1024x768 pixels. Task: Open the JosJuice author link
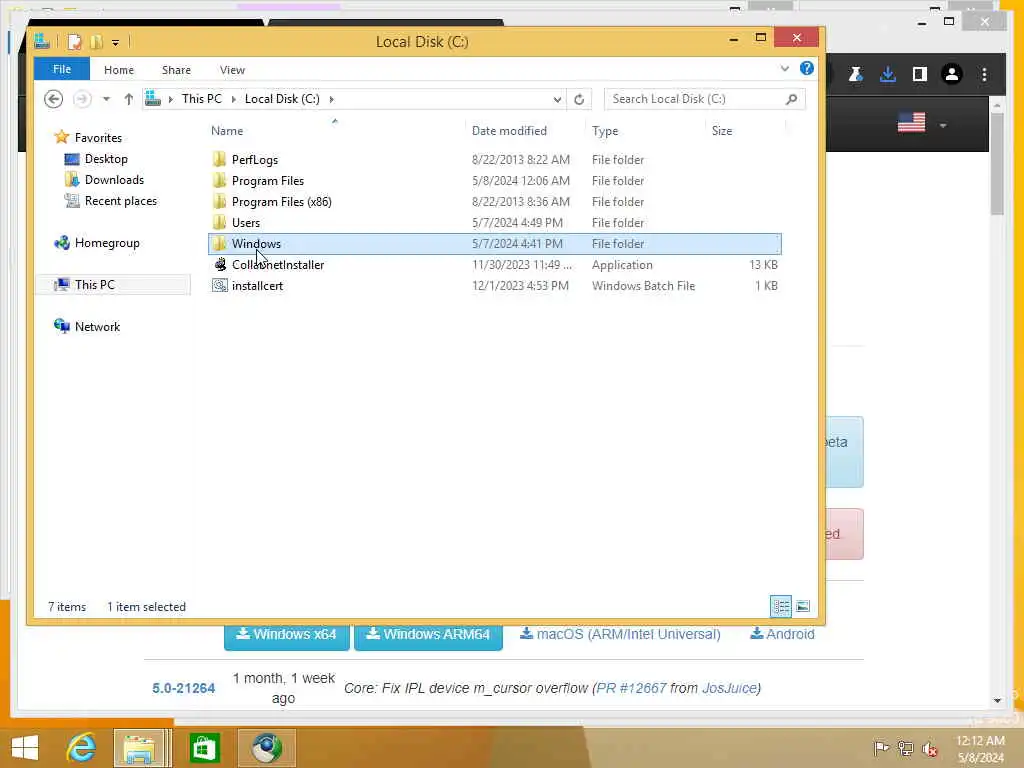(729, 688)
